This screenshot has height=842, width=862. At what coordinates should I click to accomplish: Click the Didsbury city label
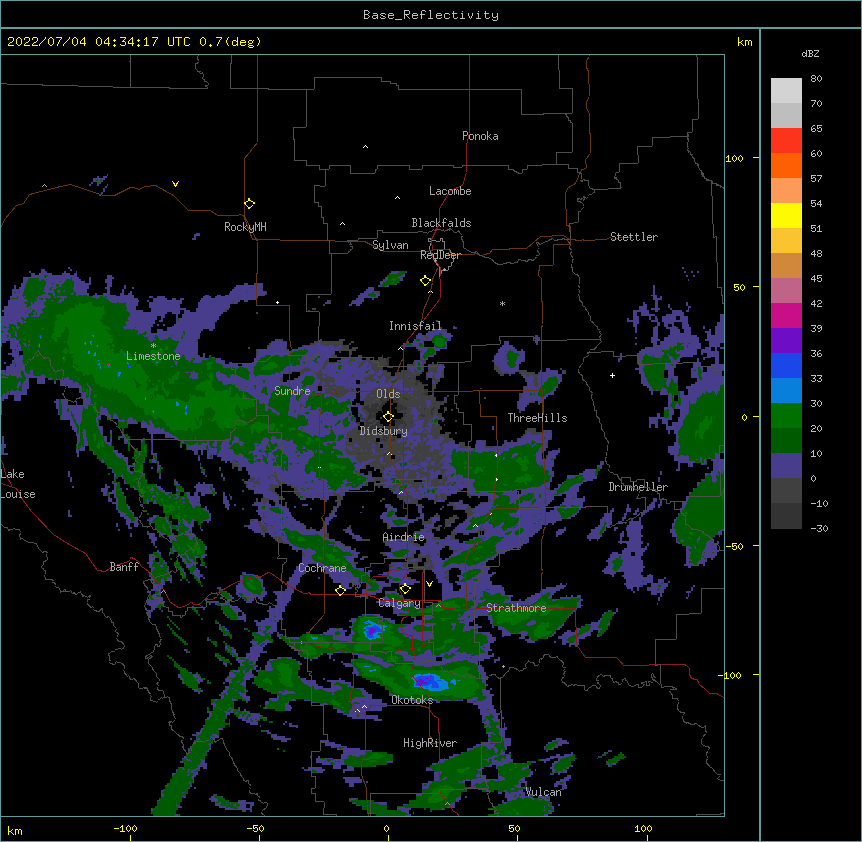click(384, 431)
